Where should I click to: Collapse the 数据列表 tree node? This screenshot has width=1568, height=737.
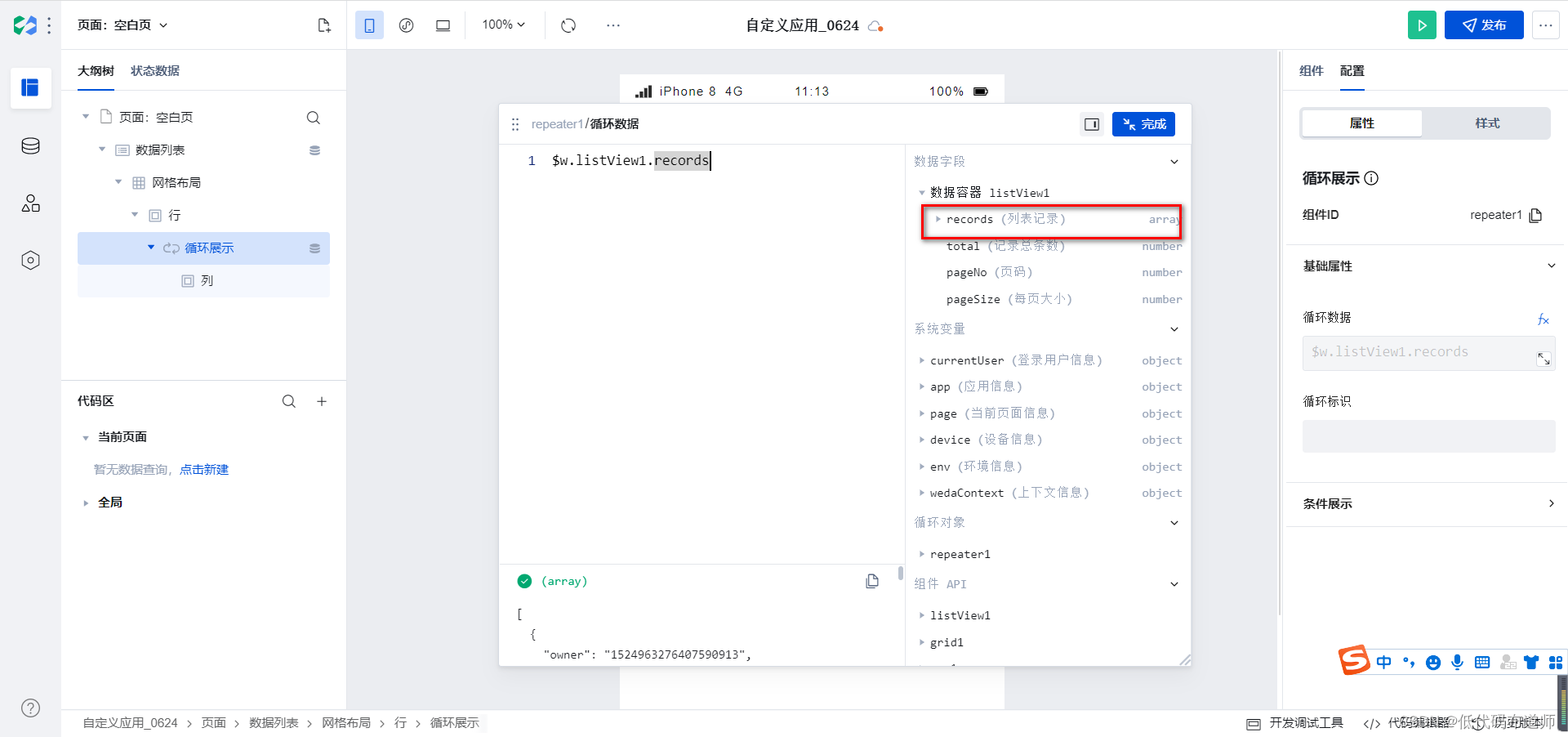coord(102,150)
